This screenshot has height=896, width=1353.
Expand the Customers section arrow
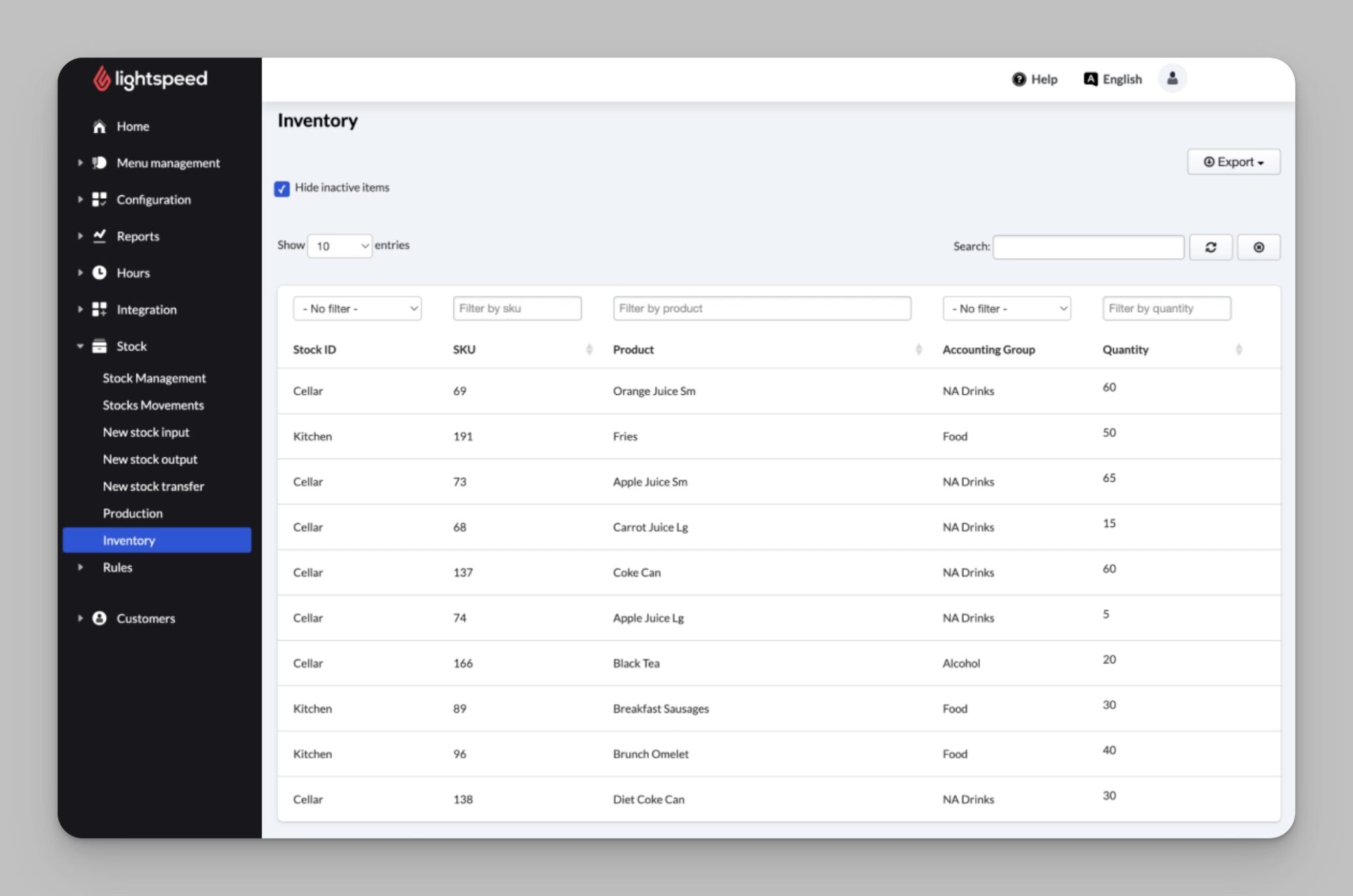pos(80,618)
